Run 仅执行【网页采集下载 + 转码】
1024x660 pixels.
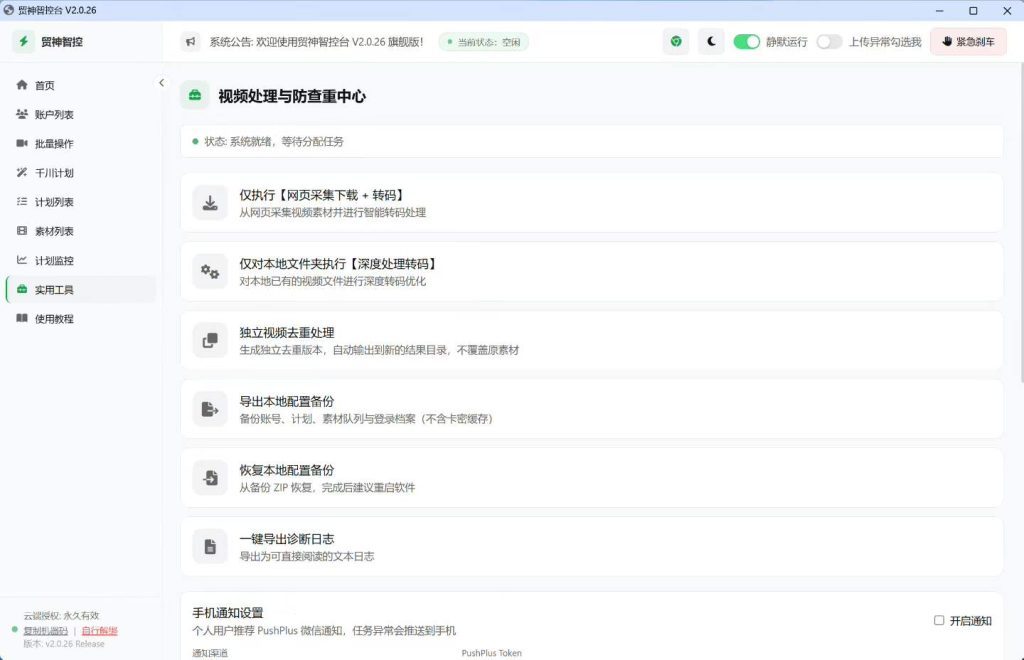[592, 202]
